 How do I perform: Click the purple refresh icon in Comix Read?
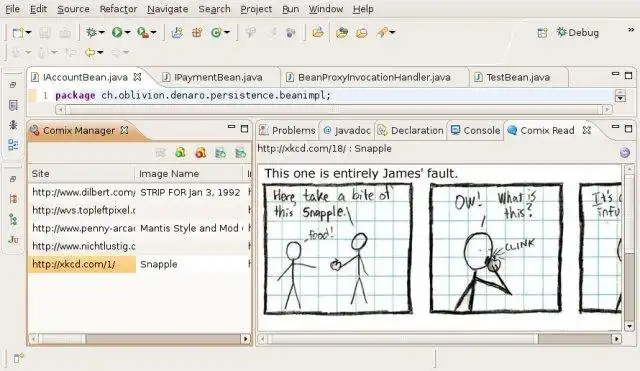624,153
